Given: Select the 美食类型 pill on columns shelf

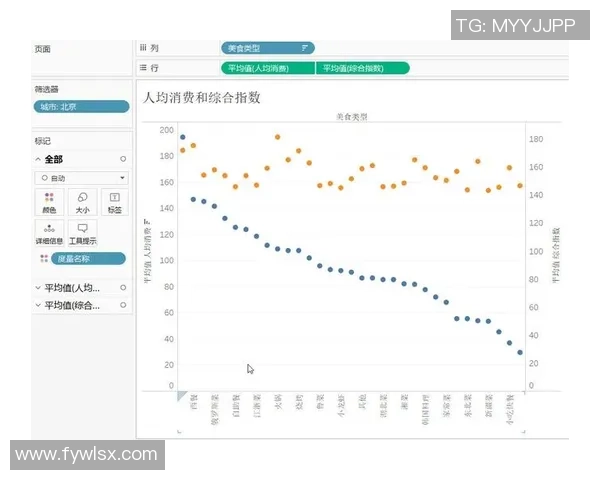Looking at the screenshot, I should (268, 48).
